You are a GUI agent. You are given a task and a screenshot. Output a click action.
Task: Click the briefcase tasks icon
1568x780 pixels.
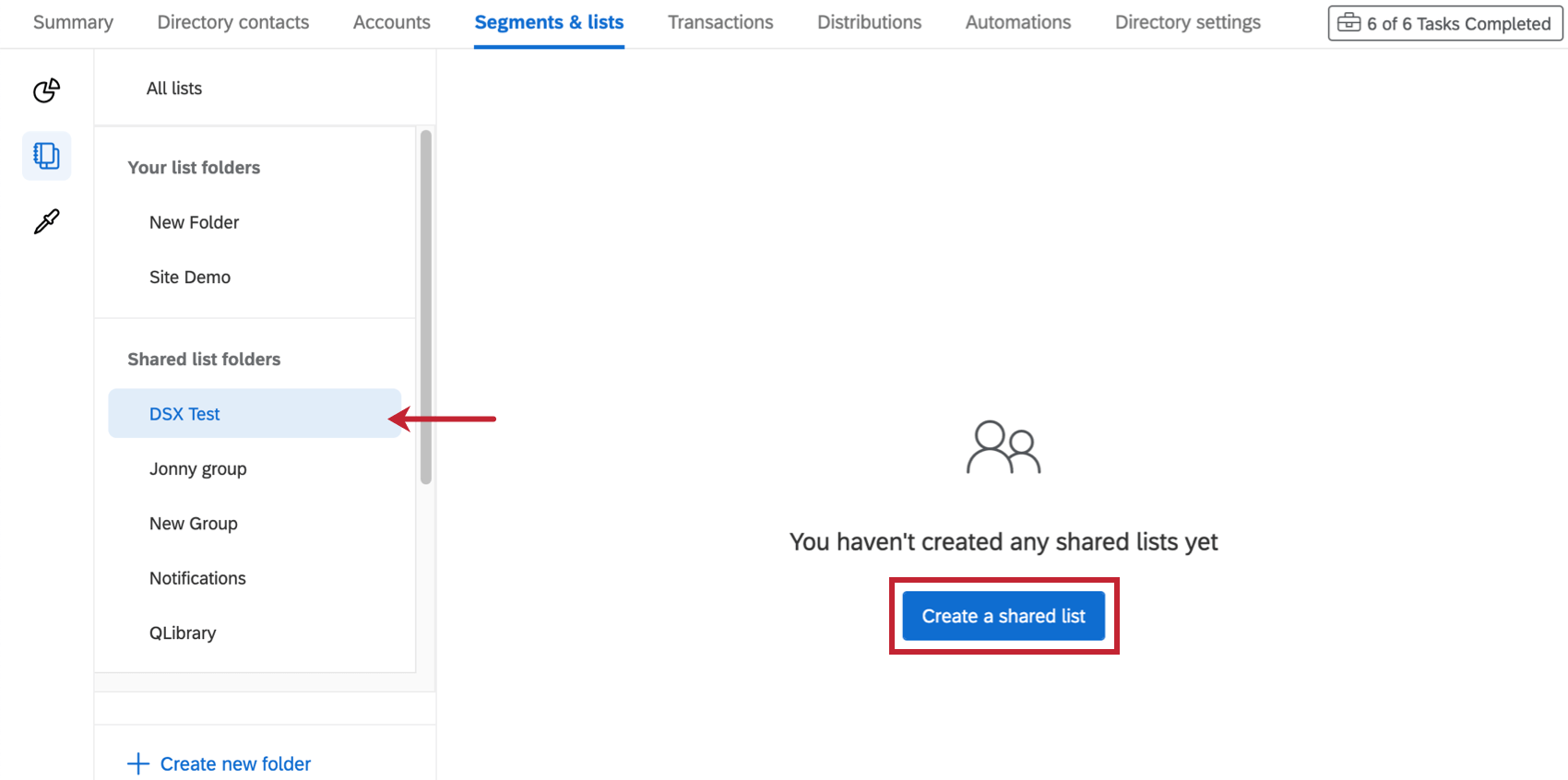click(x=1348, y=23)
